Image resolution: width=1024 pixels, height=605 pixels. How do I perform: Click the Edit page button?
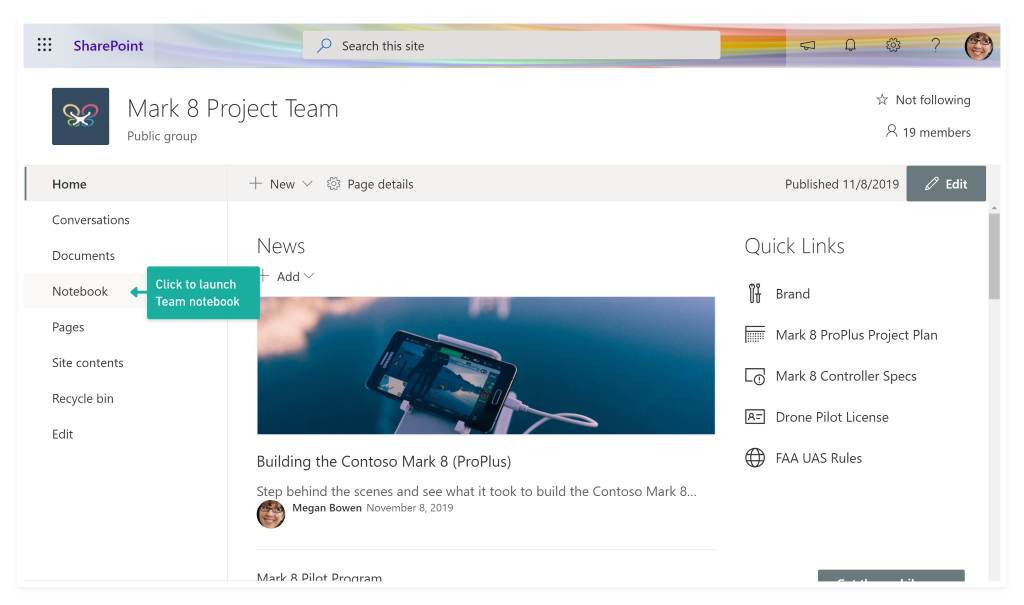[x=946, y=184]
